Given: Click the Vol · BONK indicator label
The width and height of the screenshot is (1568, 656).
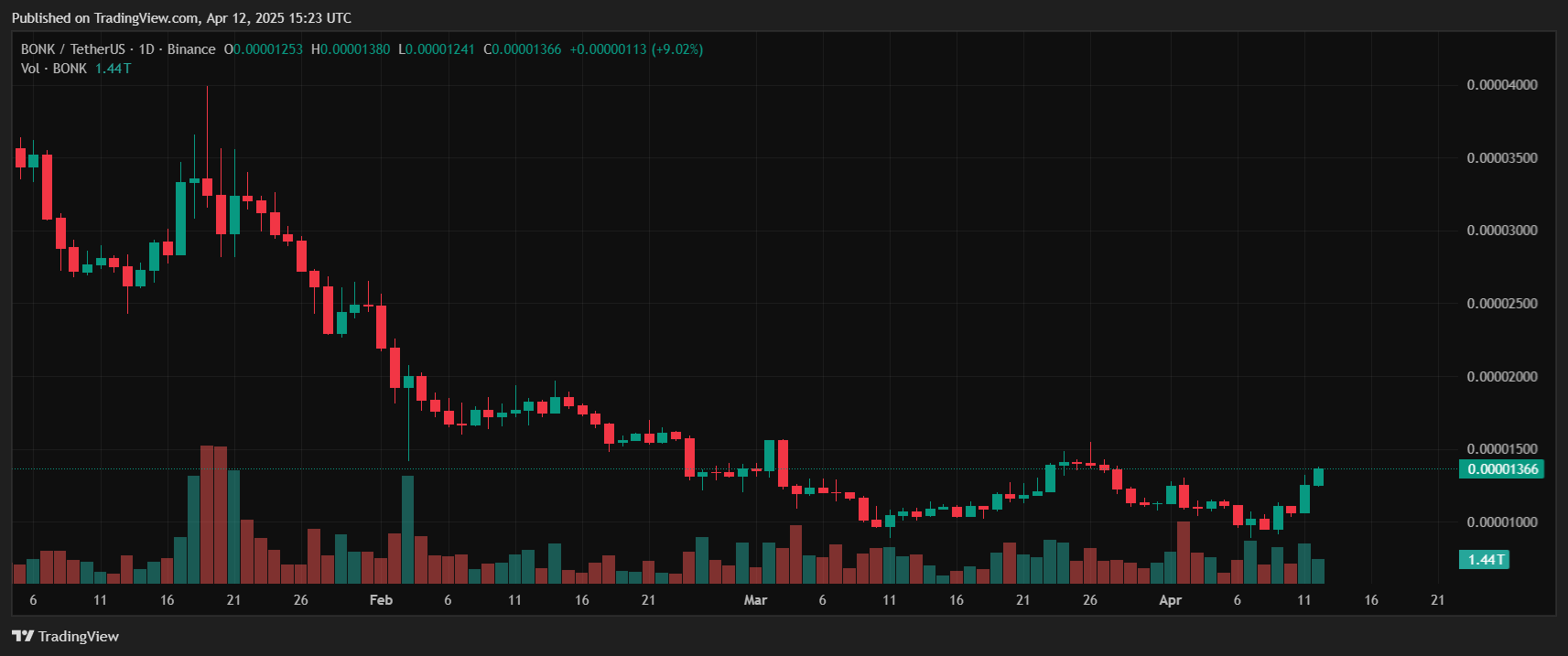Looking at the screenshot, I should coord(54,69).
